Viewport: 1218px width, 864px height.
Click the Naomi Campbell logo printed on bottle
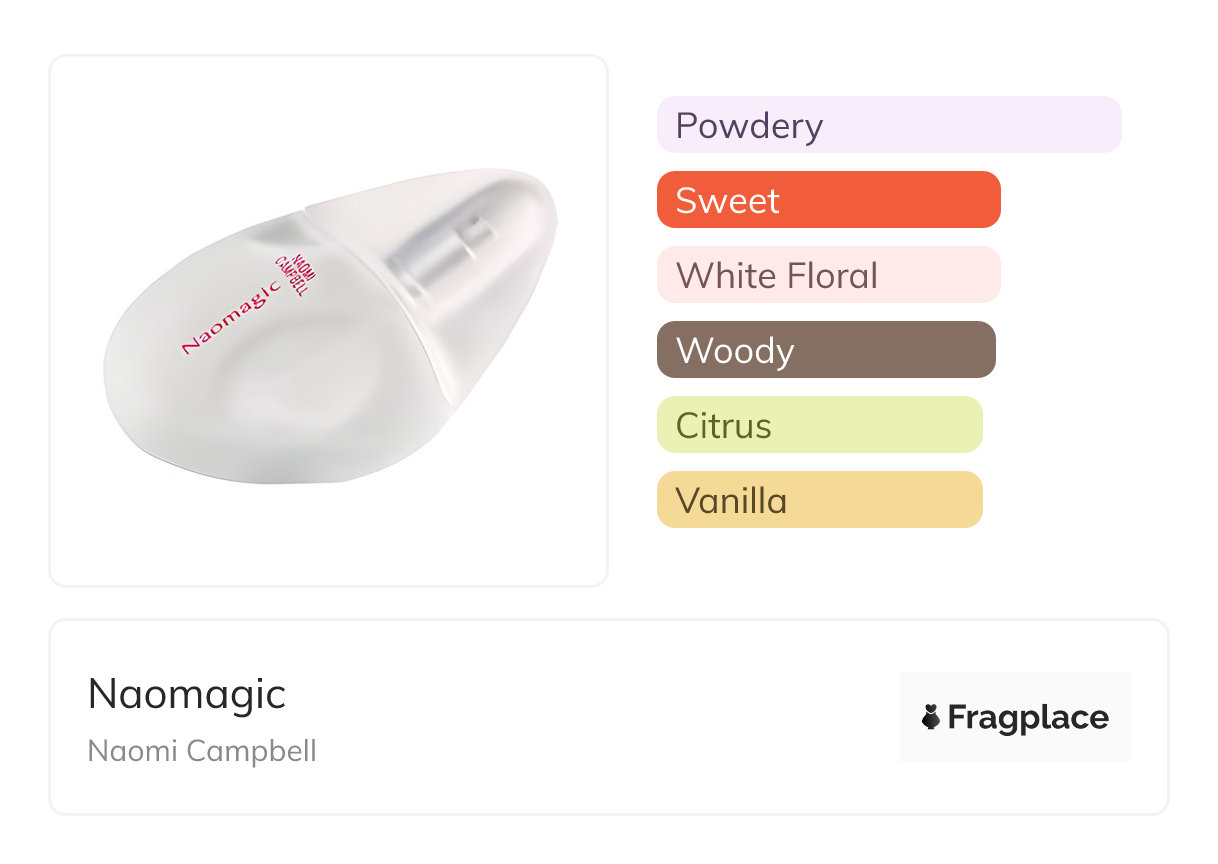294,270
